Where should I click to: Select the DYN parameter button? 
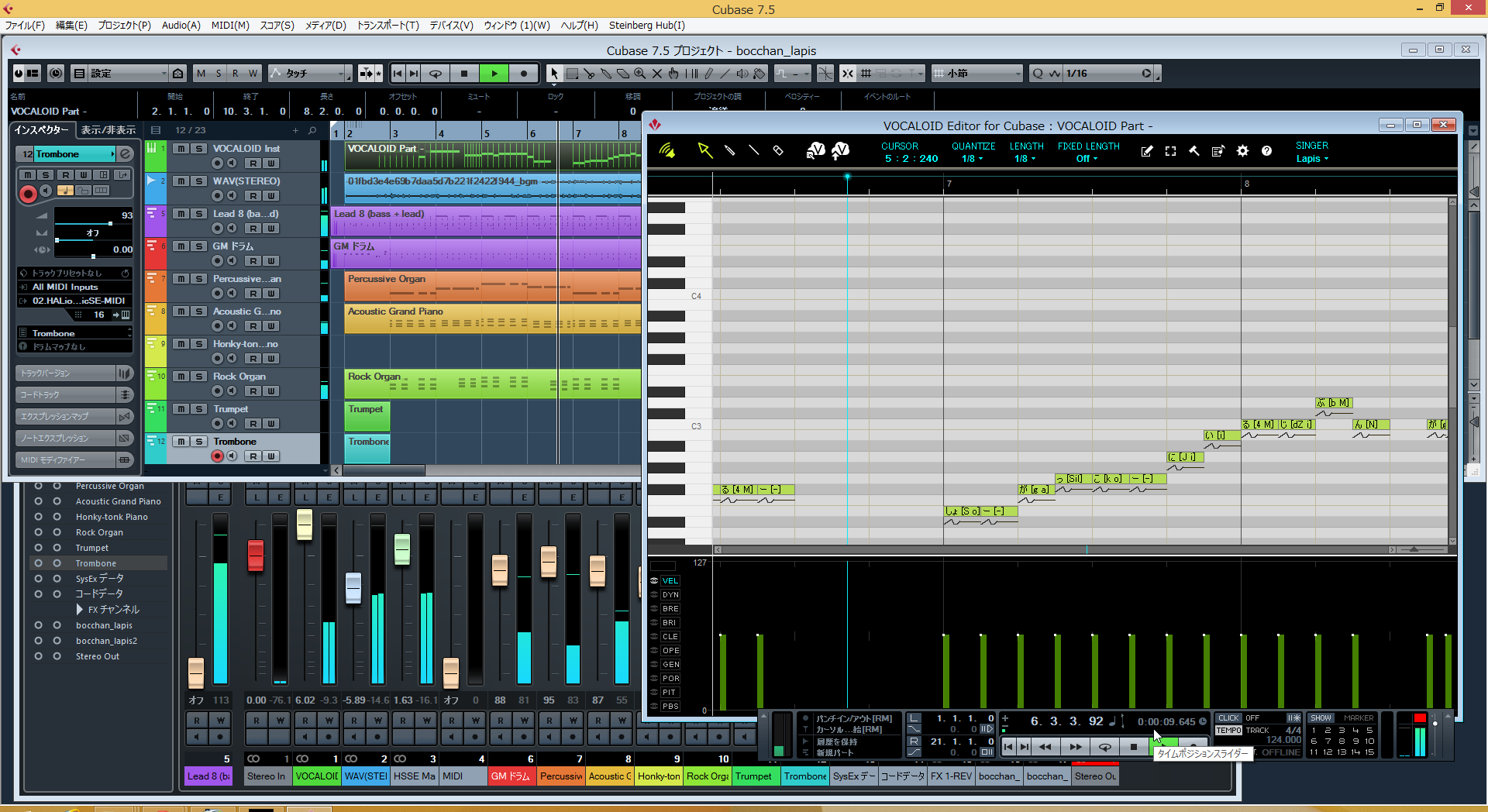[x=670, y=595]
